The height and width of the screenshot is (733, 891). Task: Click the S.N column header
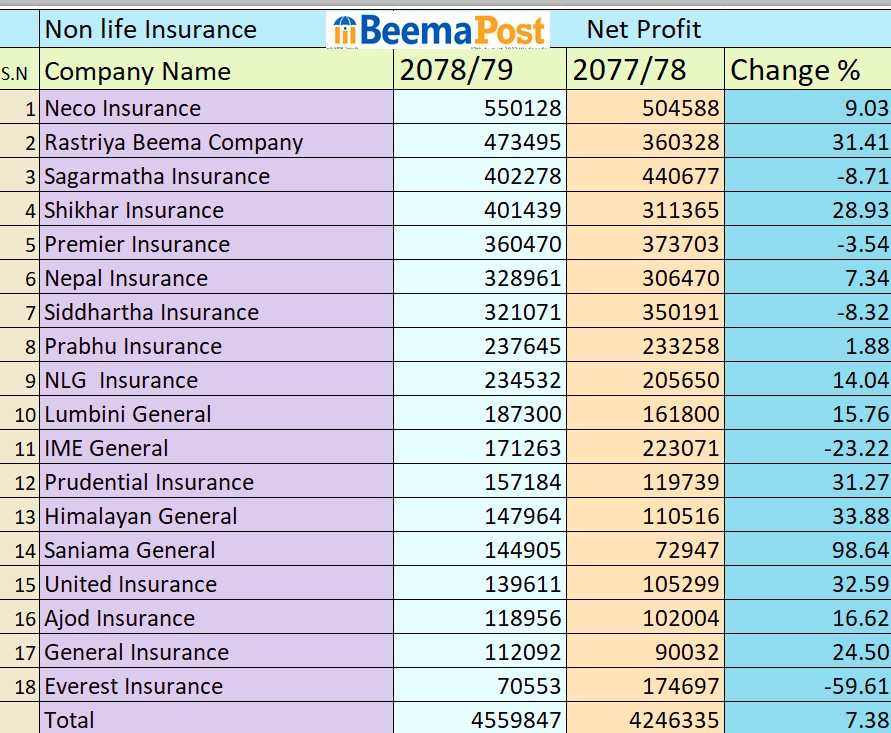pyautogui.click(x=15, y=72)
